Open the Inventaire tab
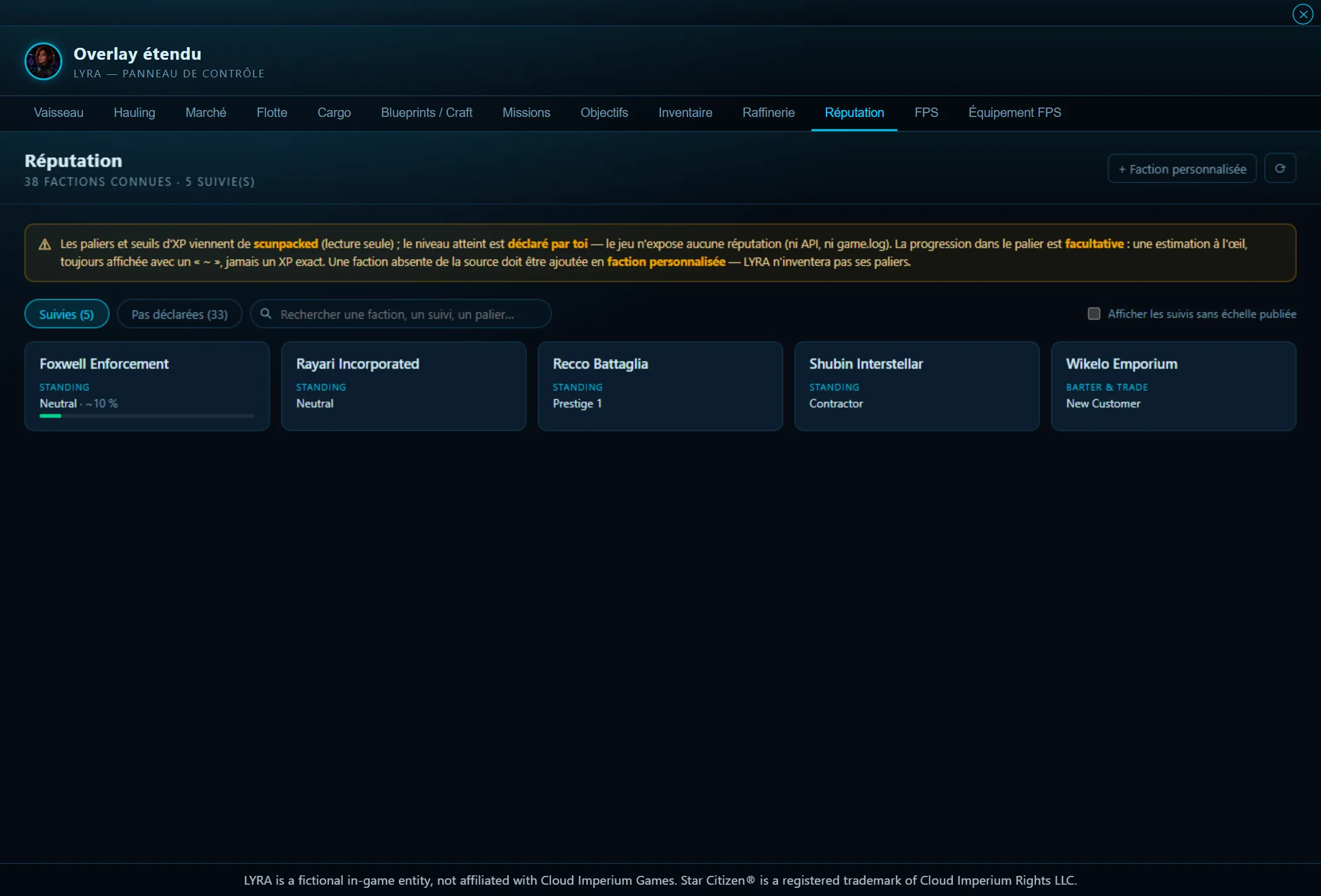 686,113
